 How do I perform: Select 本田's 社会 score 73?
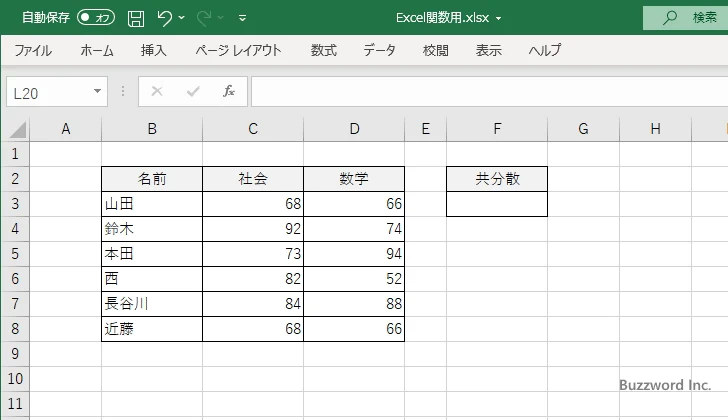tap(253, 254)
